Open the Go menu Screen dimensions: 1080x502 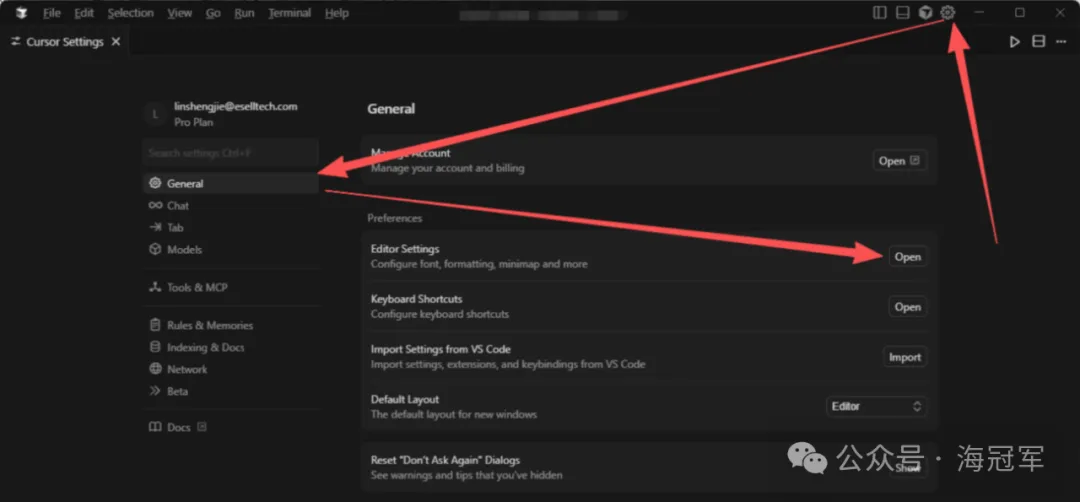tap(213, 13)
